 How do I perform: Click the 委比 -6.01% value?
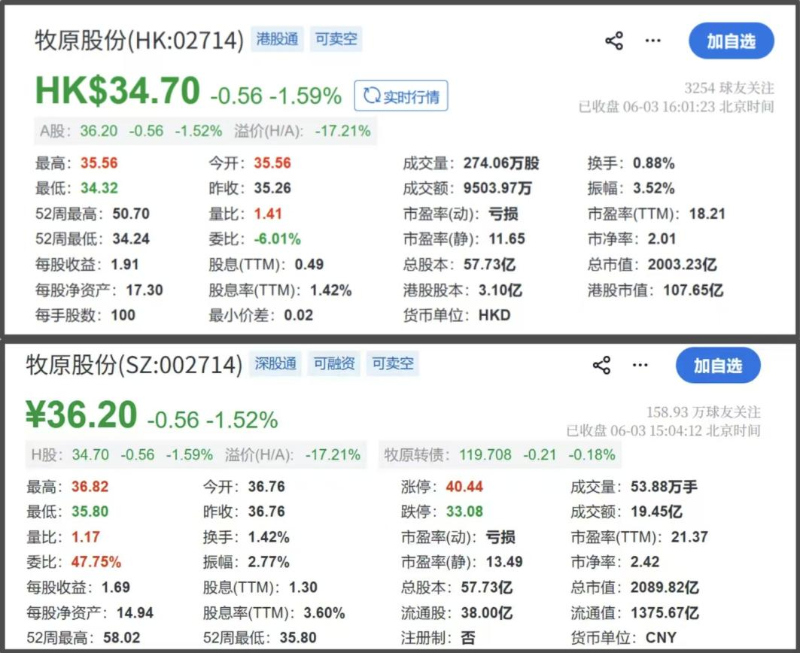click(x=277, y=239)
